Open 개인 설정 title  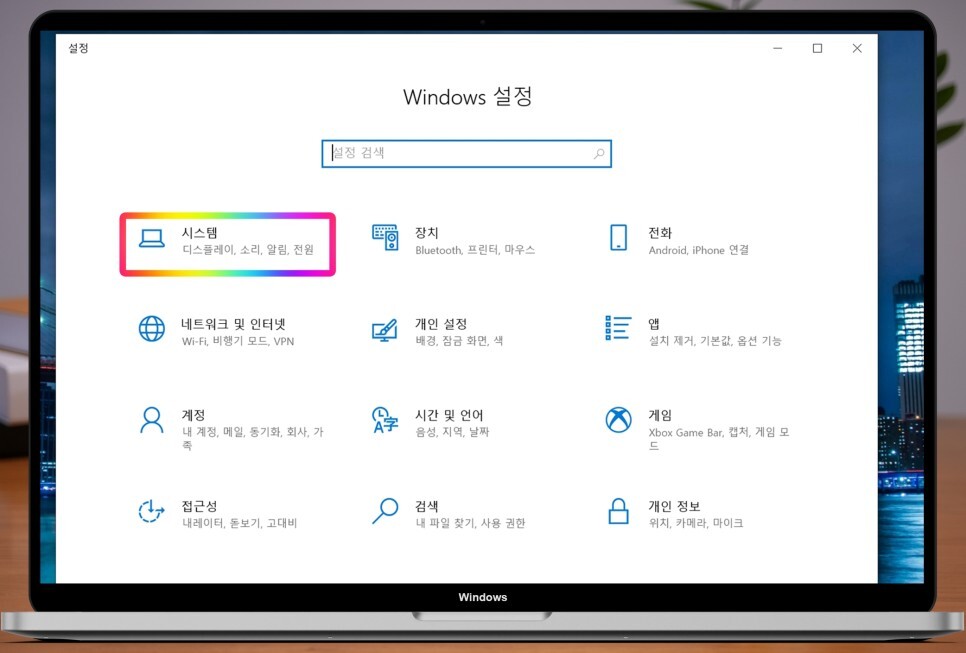[441, 323]
